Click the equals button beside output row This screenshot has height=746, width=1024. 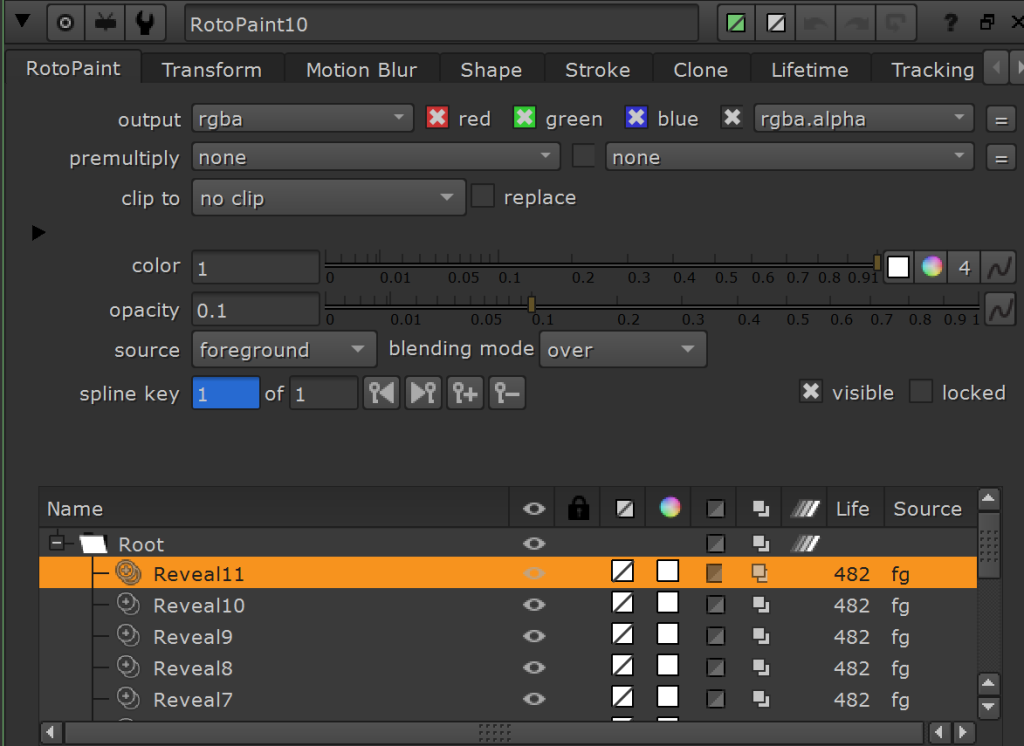point(1000,121)
